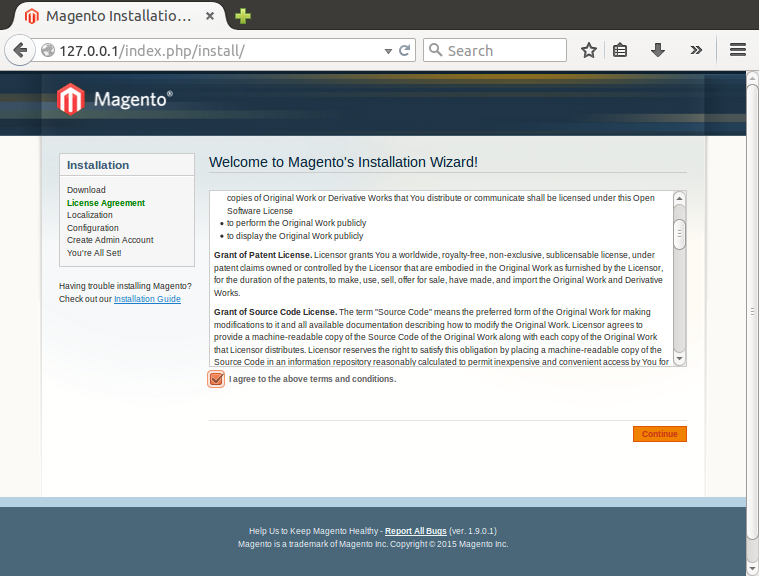Click the Magento logo in header
Image resolution: width=759 pixels, height=576 pixels.
[x=114, y=99]
